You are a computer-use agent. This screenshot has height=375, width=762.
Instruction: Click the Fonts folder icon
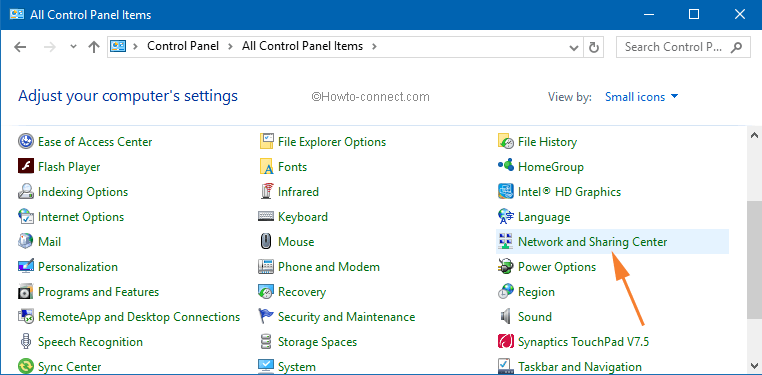click(x=266, y=167)
